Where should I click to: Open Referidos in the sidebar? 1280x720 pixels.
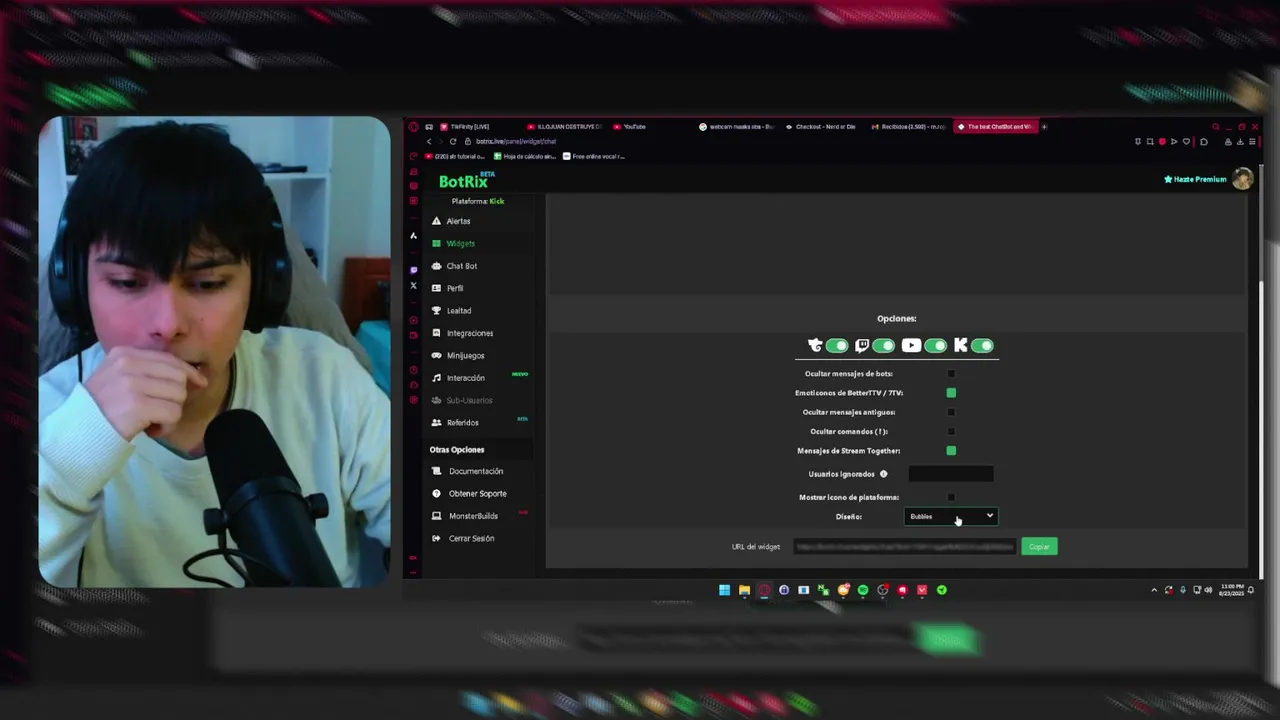point(456,422)
